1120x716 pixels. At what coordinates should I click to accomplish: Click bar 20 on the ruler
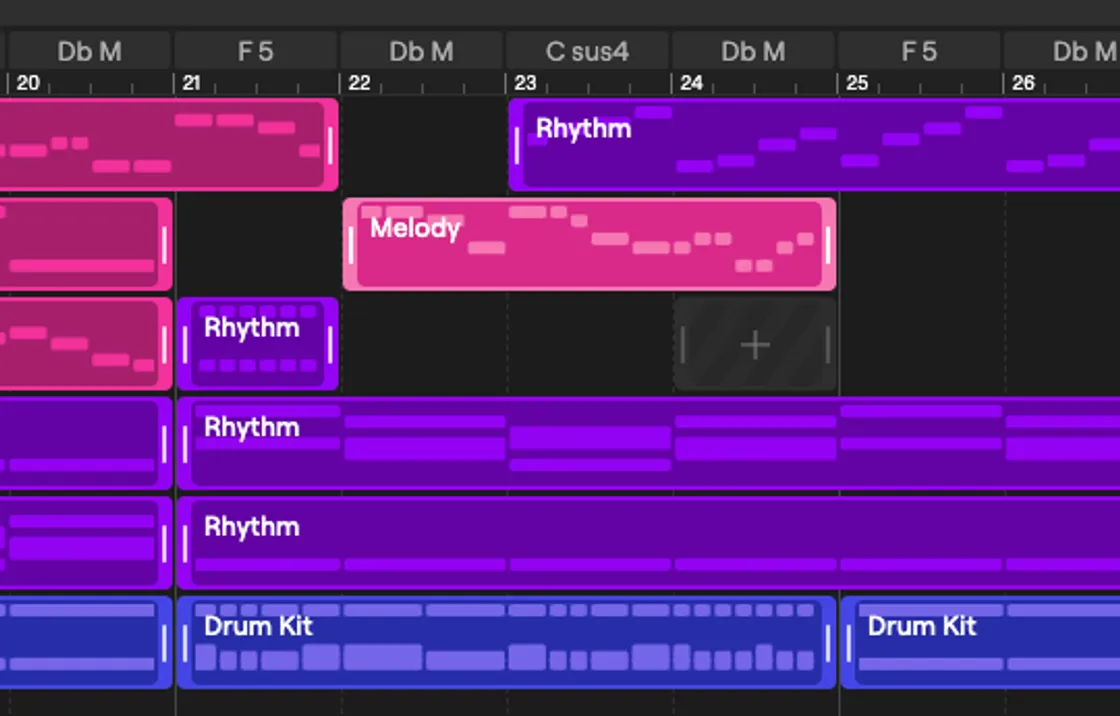pos(27,83)
